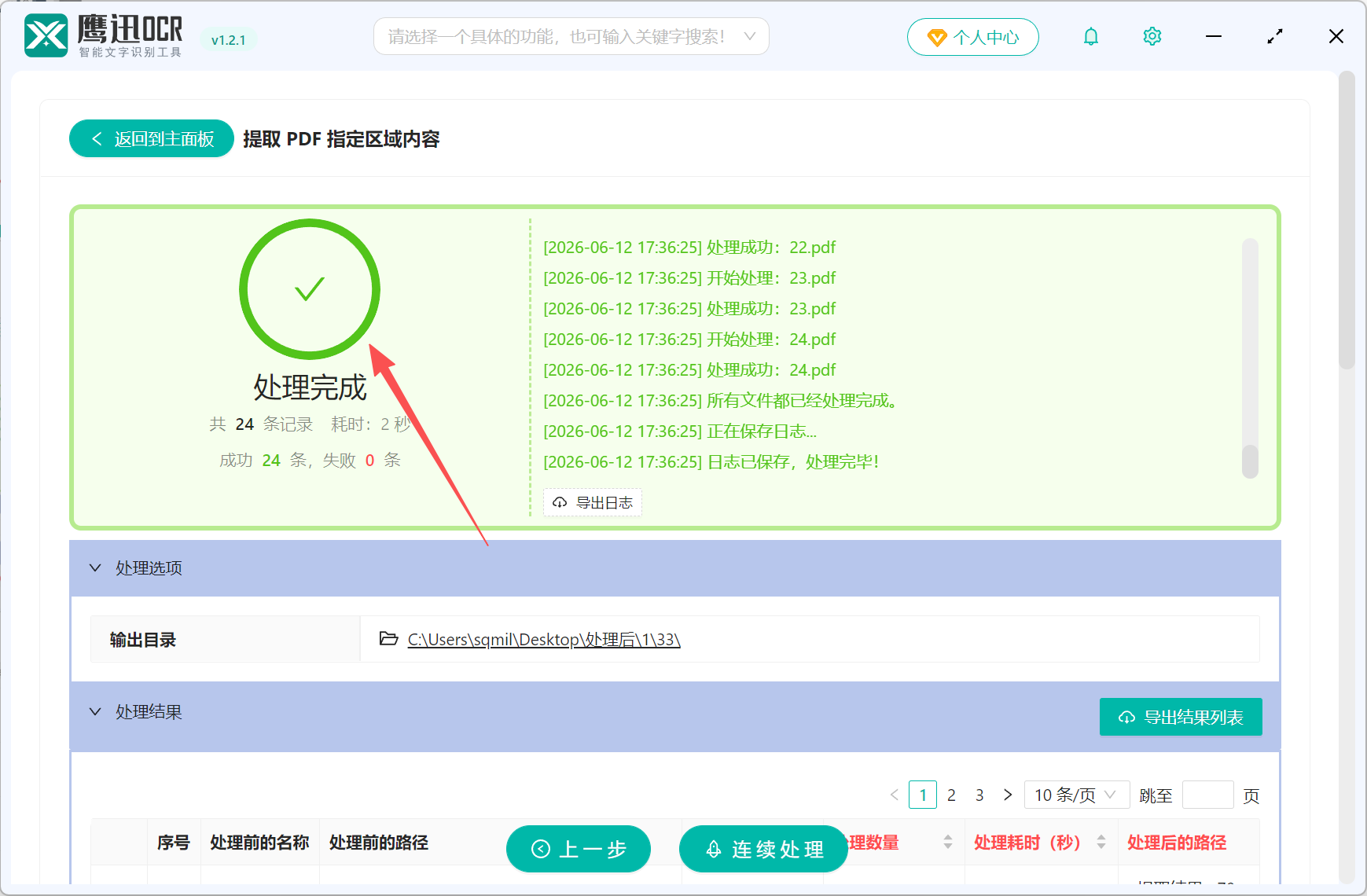Click log line 处理成功：22.pdf
1367x896 pixels.
[689, 247]
